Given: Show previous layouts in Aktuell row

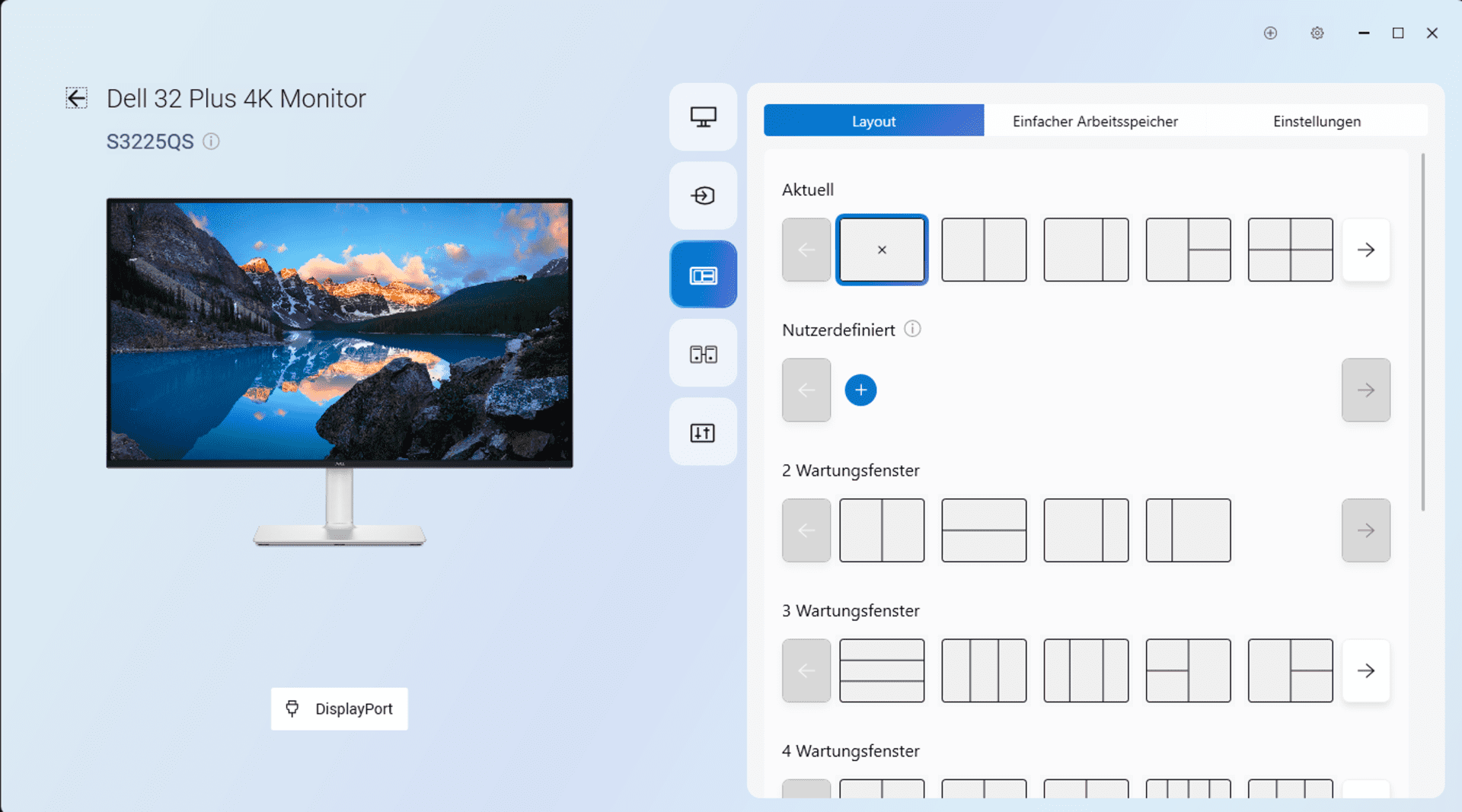Looking at the screenshot, I should pyautogui.click(x=806, y=250).
